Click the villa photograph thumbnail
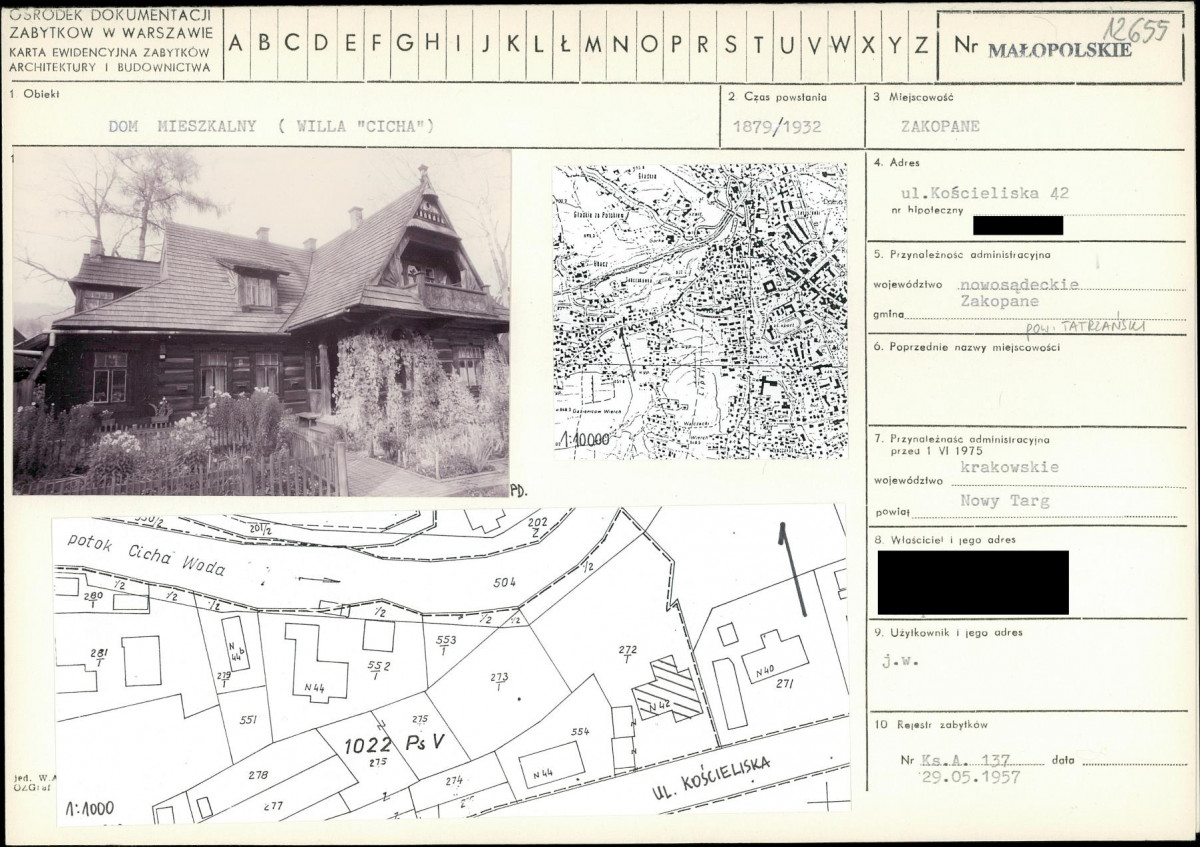1200x847 pixels. [262, 322]
